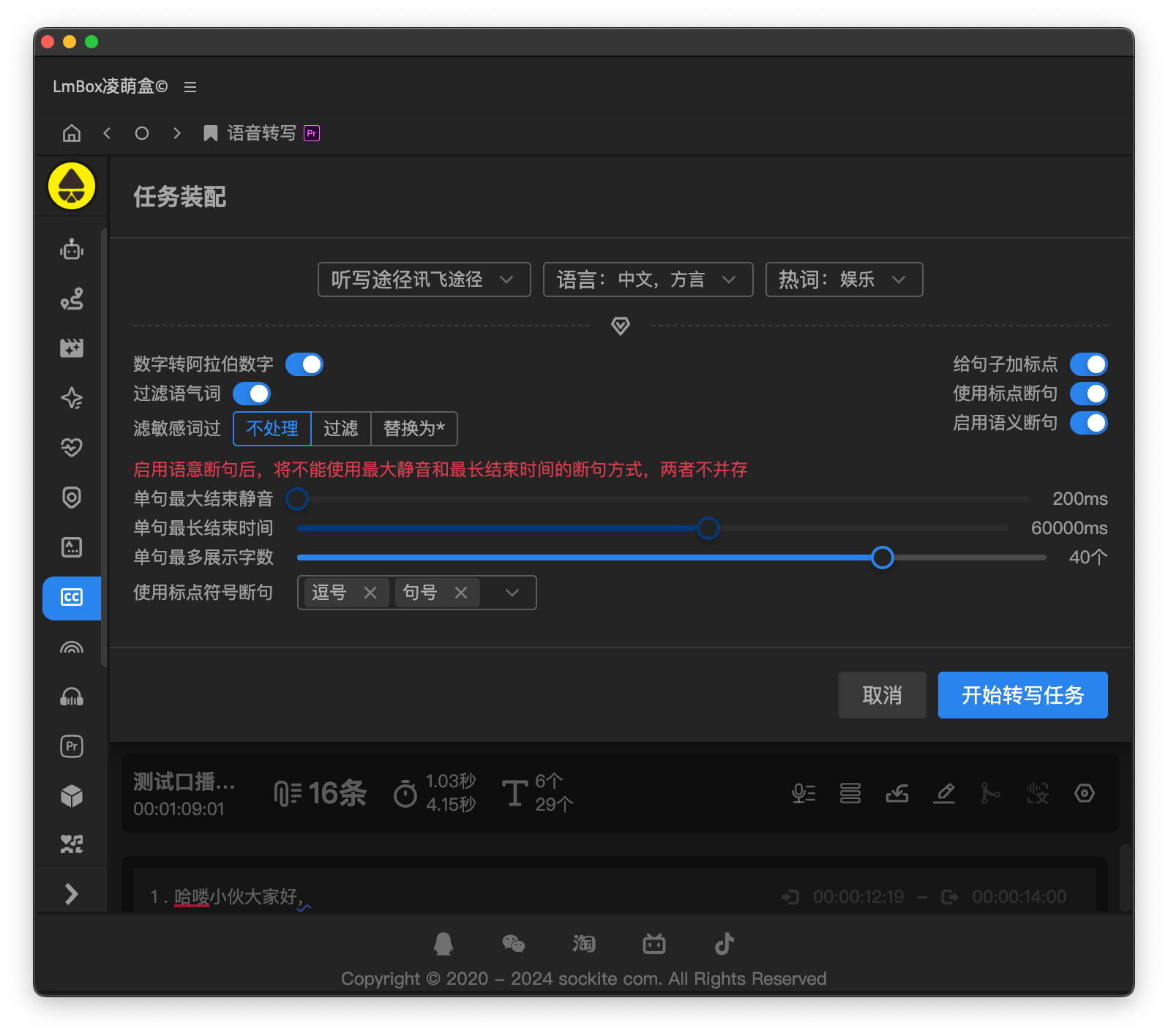Screen dimensions: 1168x1036
Task: Click the circular refresh icon
Action: (142, 133)
